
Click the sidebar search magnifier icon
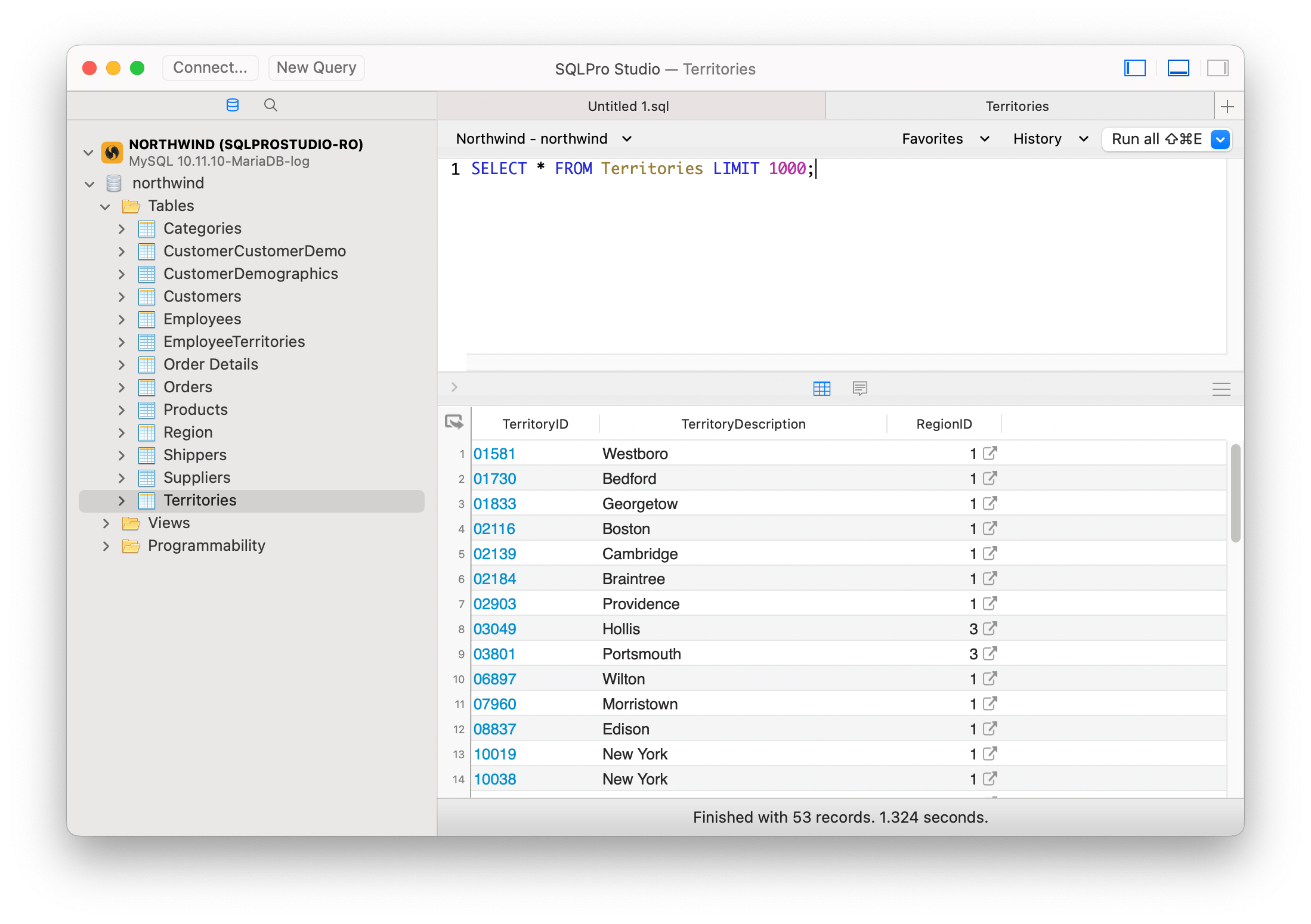pos(270,106)
